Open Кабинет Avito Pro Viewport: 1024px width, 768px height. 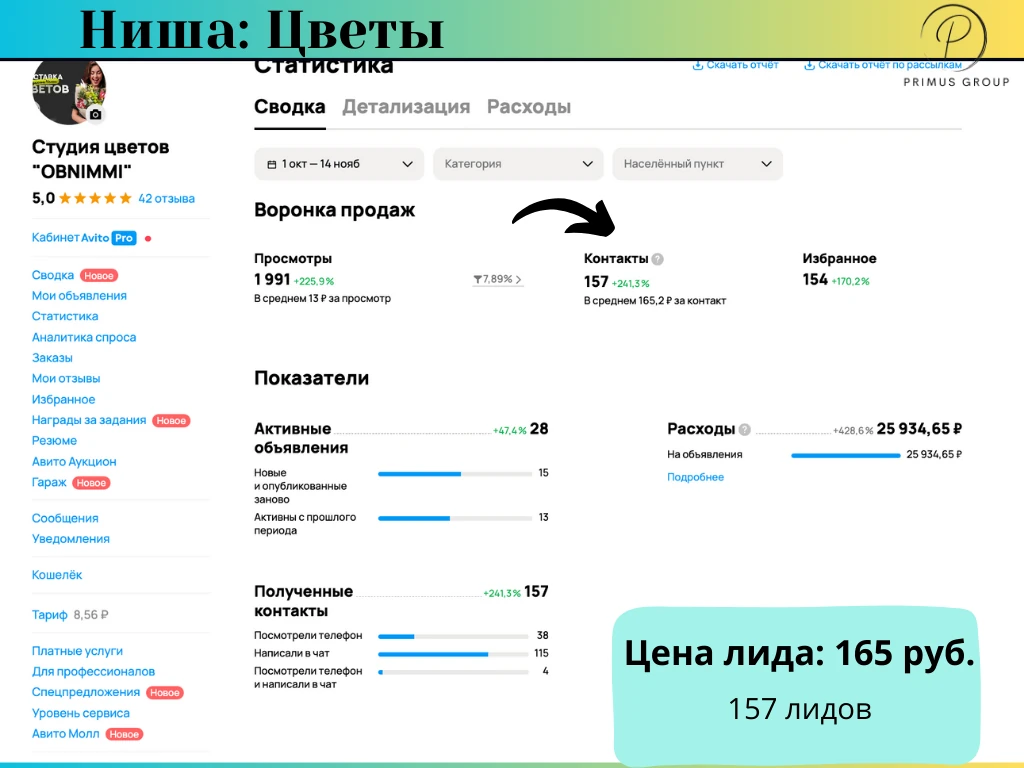(x=84, y=238)
